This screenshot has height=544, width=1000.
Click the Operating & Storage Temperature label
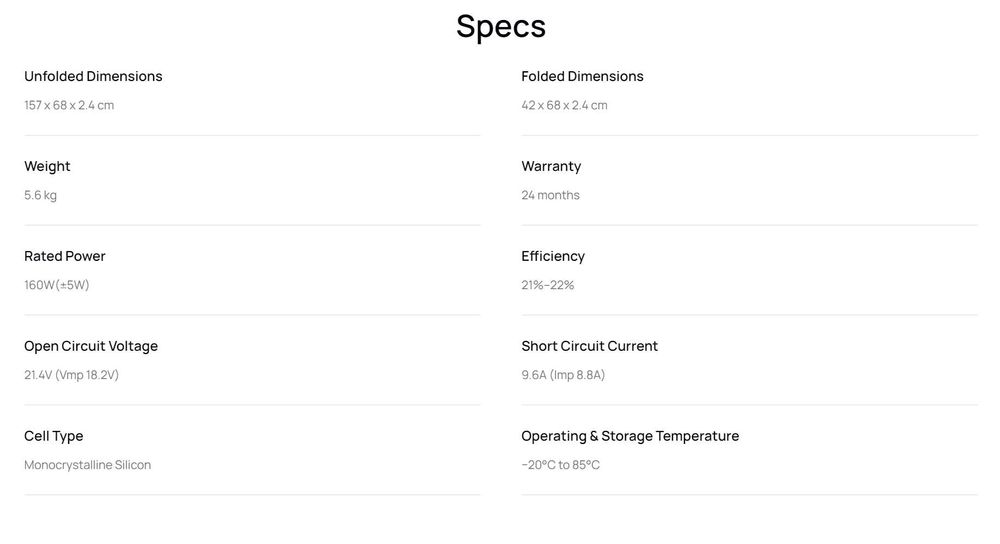(x=630, y=436)
